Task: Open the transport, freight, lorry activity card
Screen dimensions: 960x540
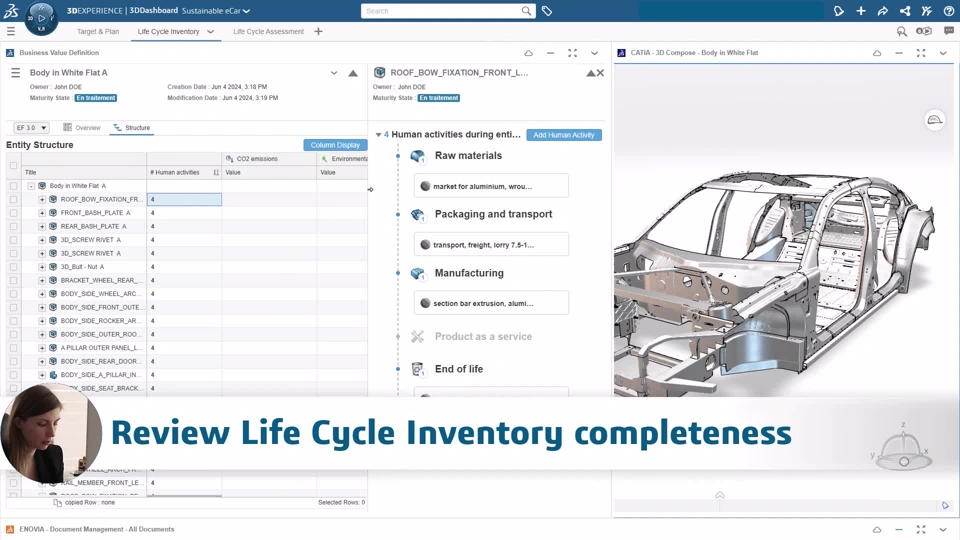Action: pos(491,245)
